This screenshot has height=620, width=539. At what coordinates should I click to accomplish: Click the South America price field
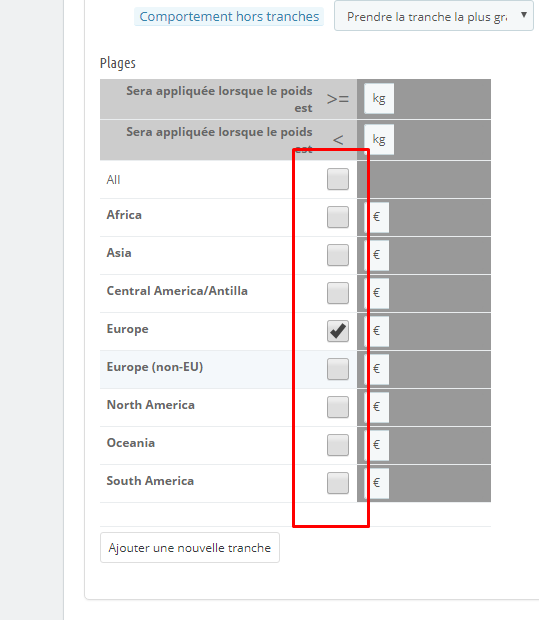(376, 483)
